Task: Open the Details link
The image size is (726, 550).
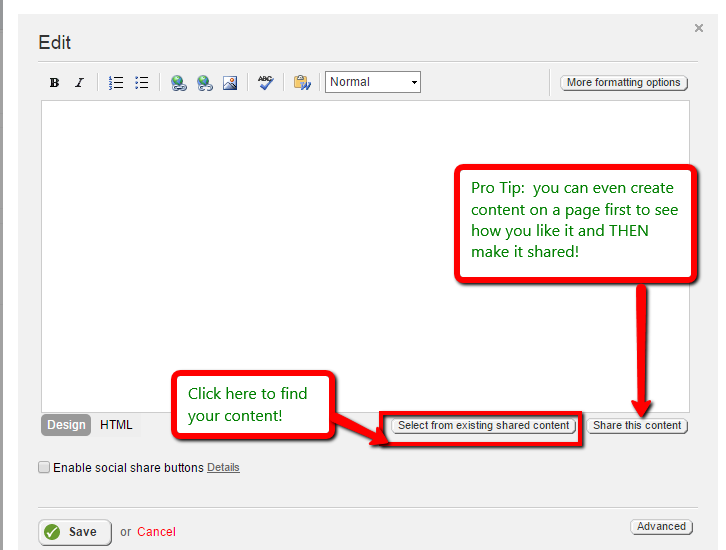Action: pos(223,467)
